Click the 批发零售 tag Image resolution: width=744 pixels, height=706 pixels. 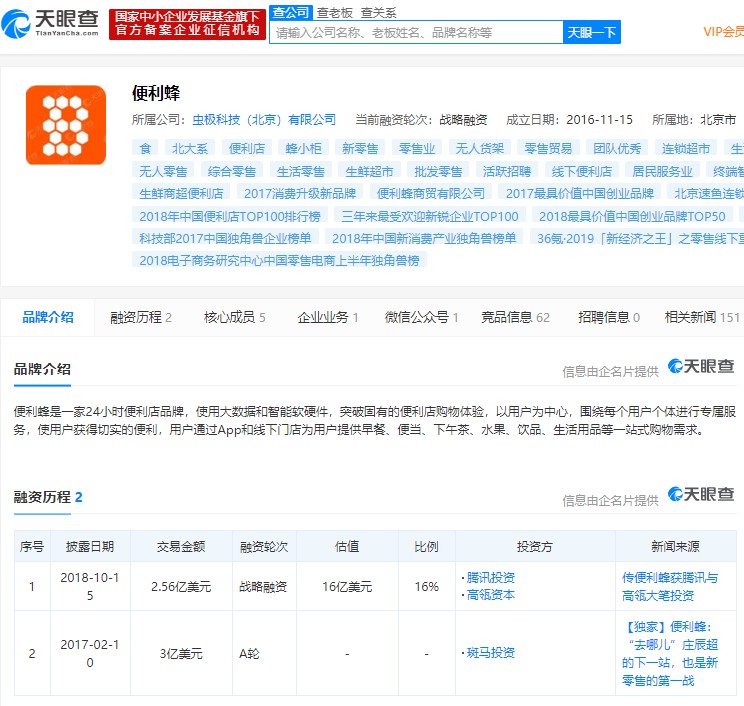[x=438, y=171]
